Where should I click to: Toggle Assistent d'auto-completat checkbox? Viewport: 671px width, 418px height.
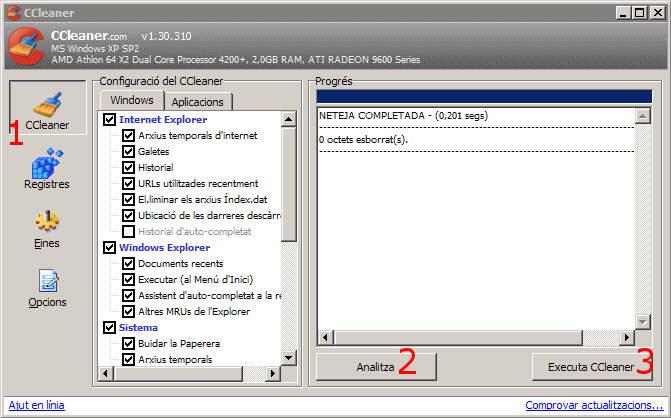pos(128,296)
